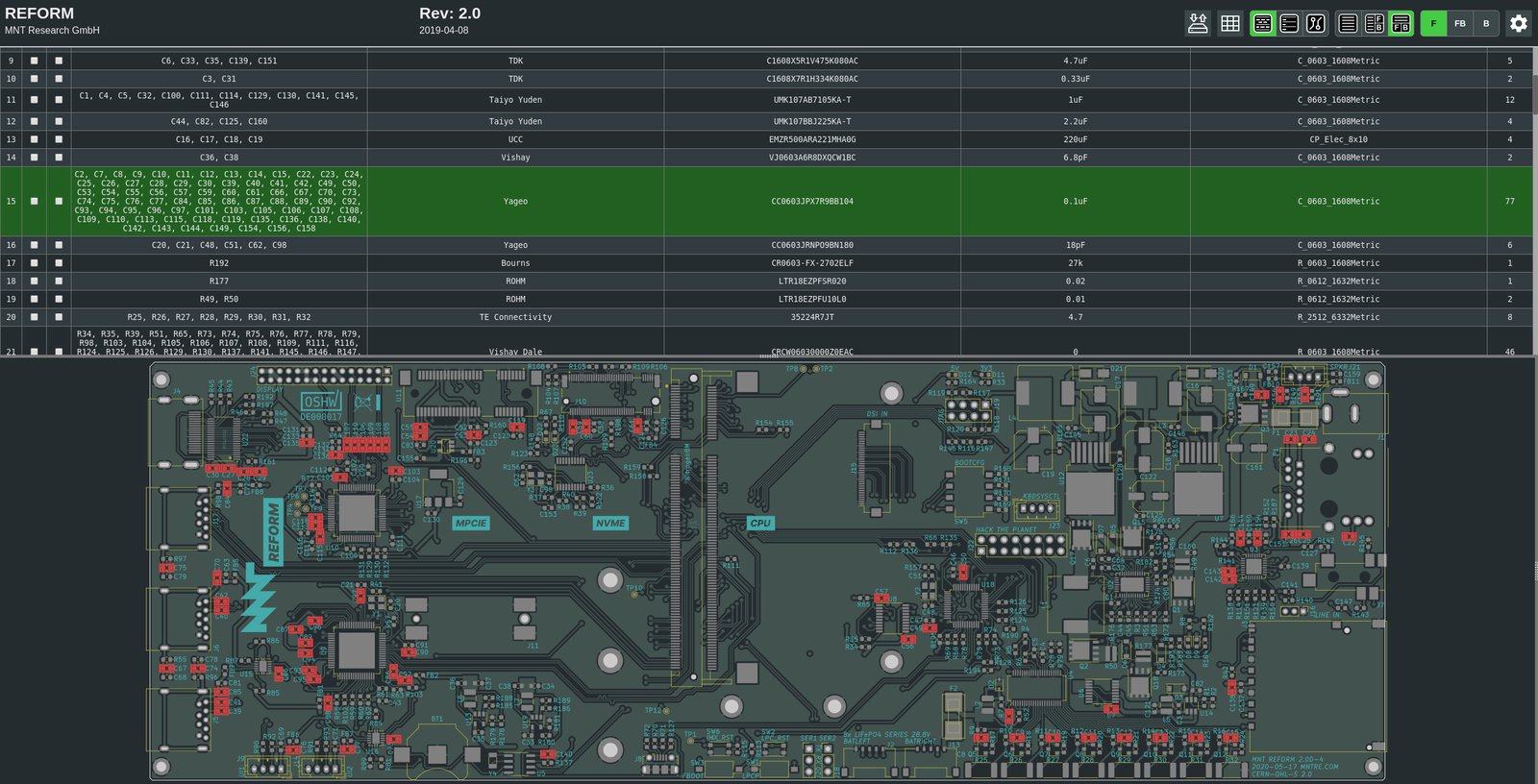Tick first checkbox in highlighted row 15
This screenshot has height=784, width=1538.
(35, 201)
